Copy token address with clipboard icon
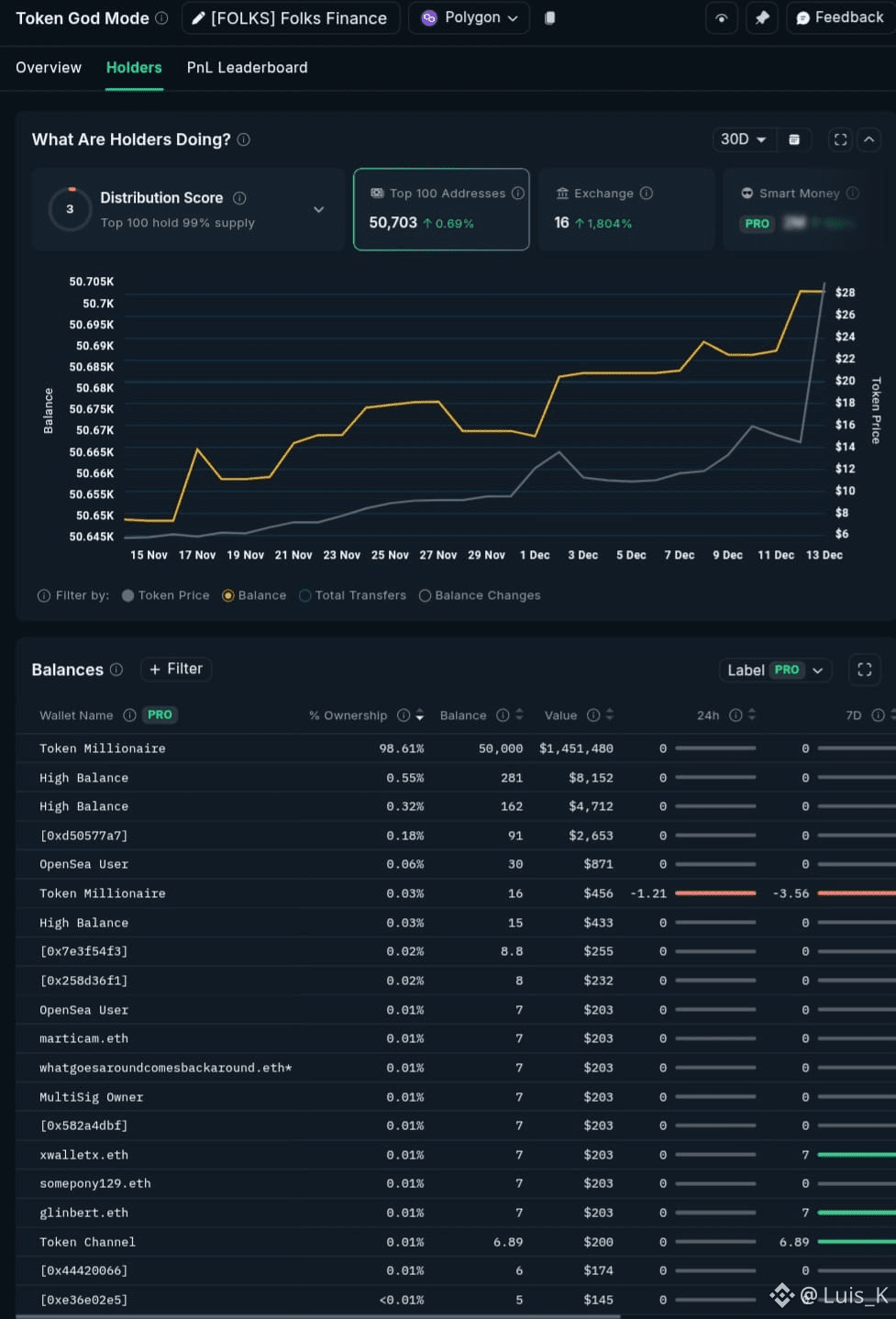 (549, 18)
